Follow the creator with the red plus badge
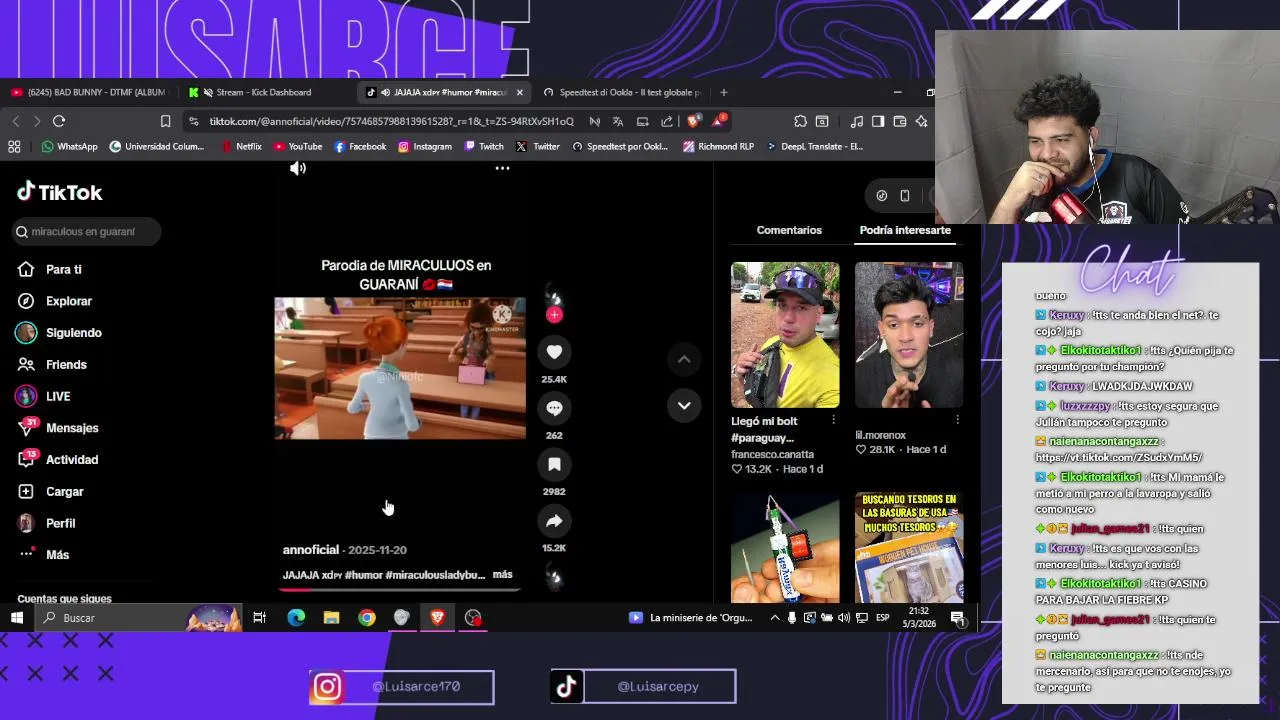Screen dimensions: 1280x720 click(x=554, y=314)
